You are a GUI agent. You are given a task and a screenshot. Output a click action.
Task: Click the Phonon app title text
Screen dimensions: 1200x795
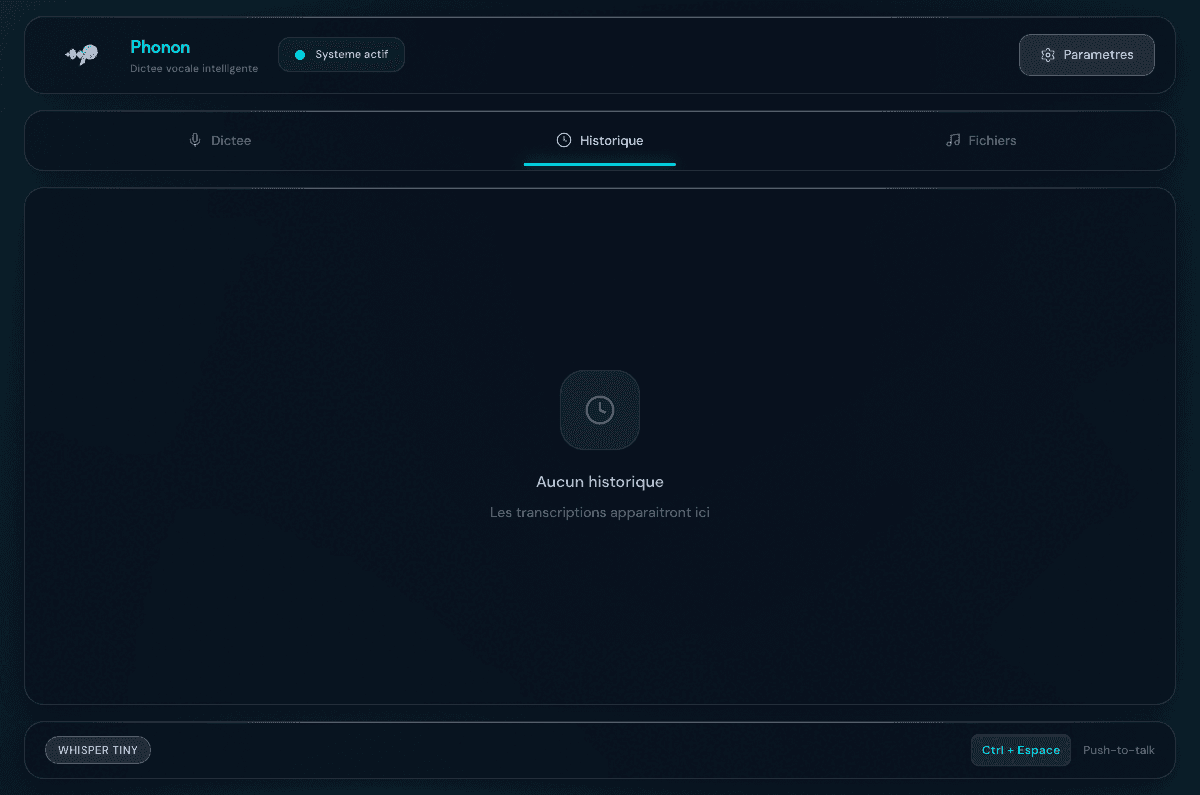tap(160, 47)
